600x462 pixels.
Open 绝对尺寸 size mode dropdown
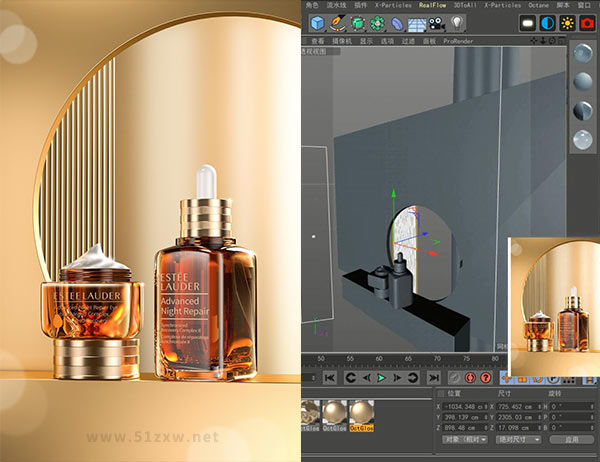[x=518, y=439]
